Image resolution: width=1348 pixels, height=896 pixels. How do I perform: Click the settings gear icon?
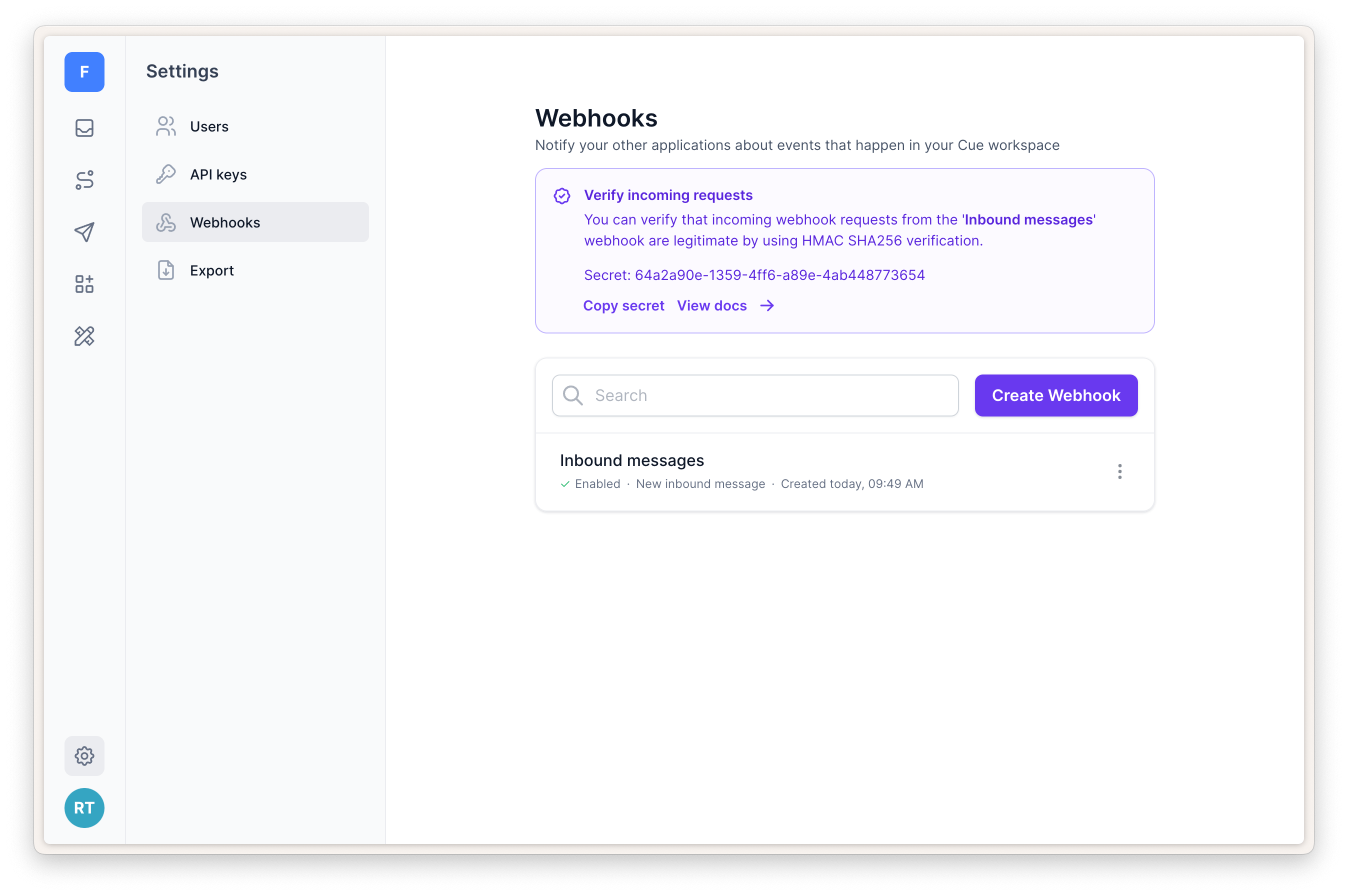tap(84, 755)
